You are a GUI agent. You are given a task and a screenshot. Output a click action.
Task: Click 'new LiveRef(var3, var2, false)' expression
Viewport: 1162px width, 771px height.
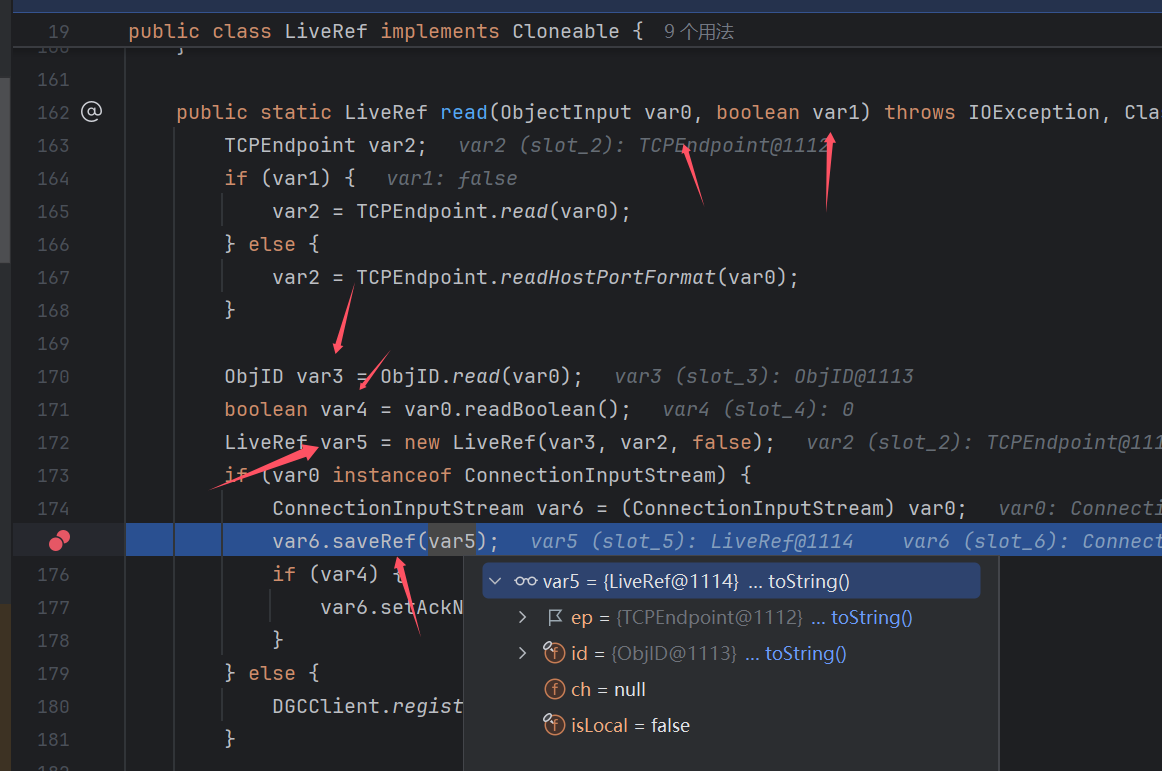(x=583, y=443)
